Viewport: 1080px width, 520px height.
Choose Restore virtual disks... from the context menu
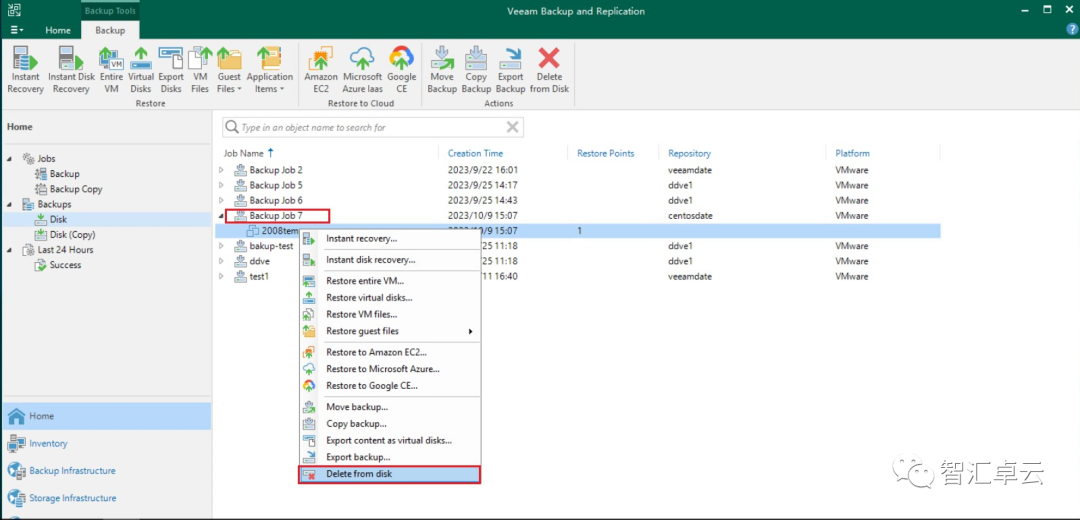[389, 298]
